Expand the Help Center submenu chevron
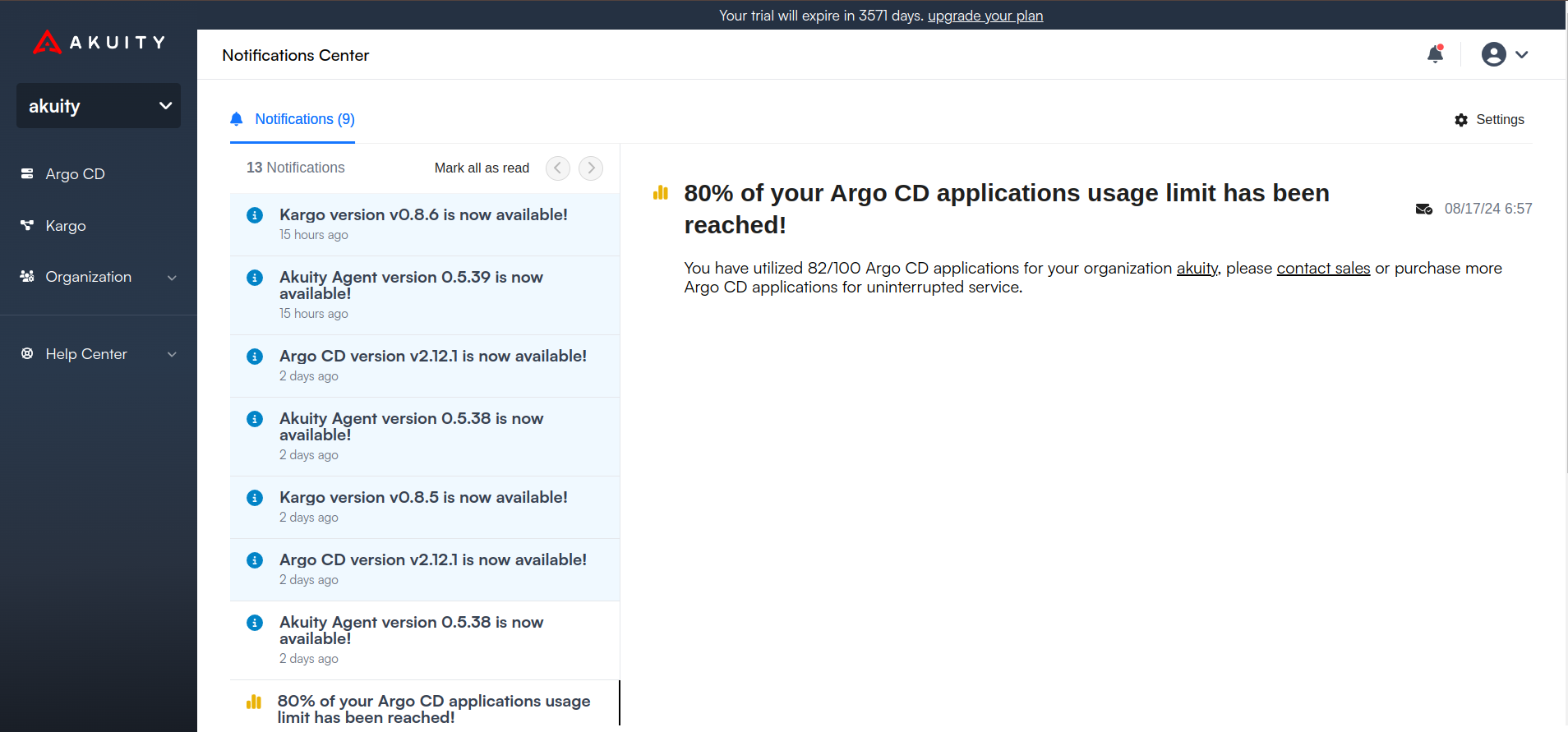 (x=172, y=354)
